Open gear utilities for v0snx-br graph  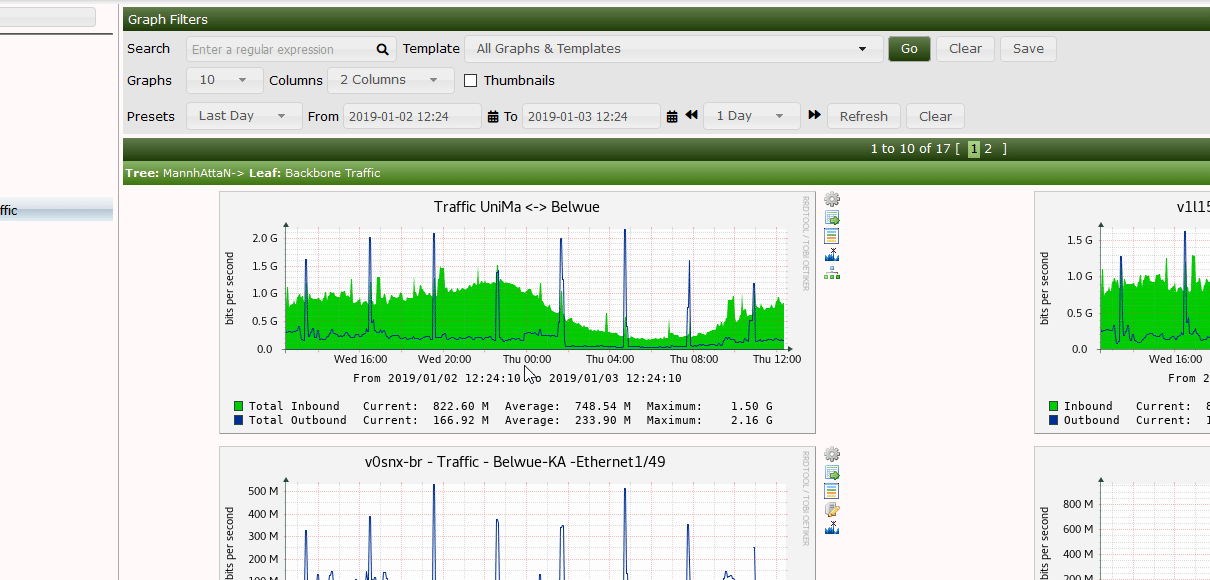point(832,455)
